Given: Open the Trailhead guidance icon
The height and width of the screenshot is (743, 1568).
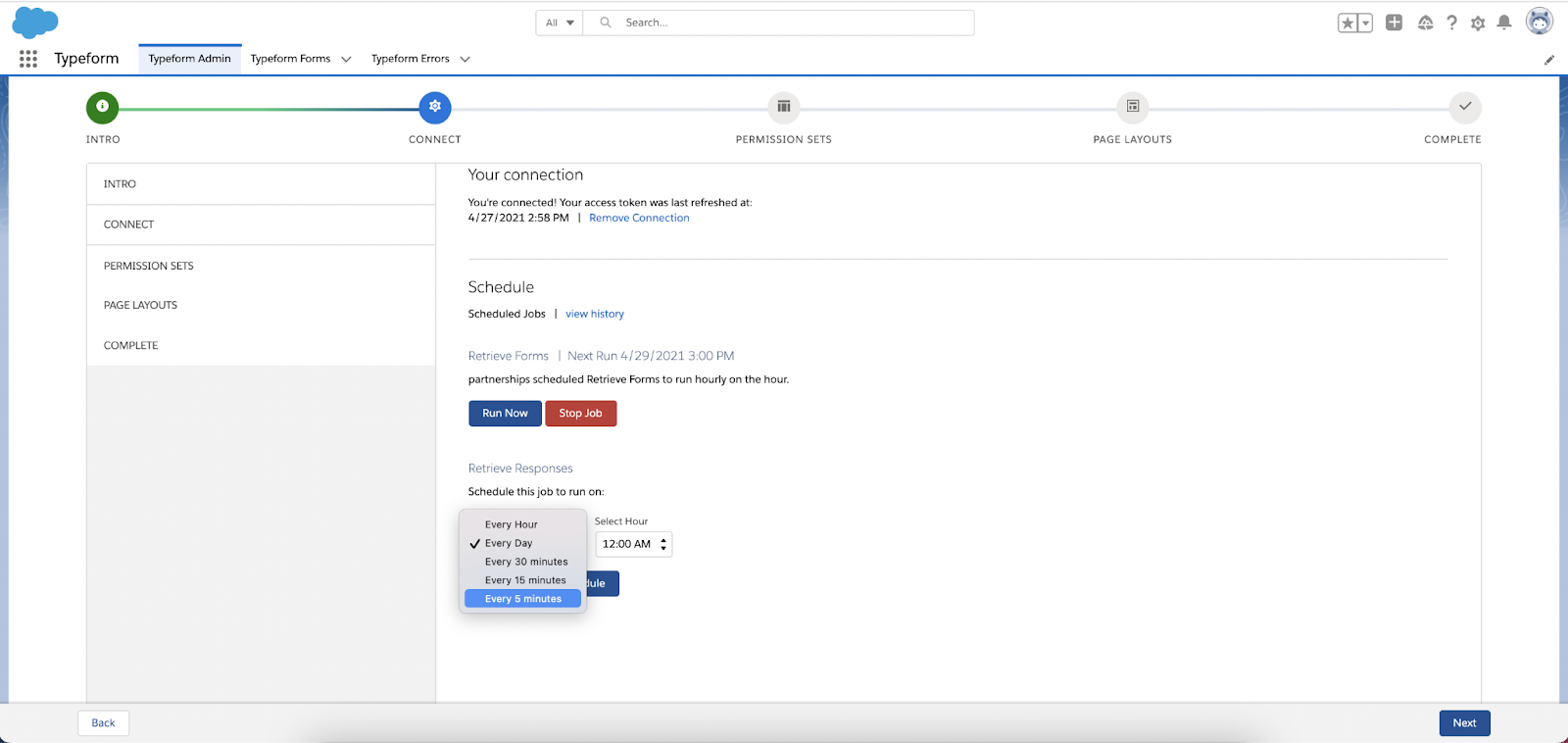Looking at the screenshot, I should pyautogui.click(x=1425, y=23).
